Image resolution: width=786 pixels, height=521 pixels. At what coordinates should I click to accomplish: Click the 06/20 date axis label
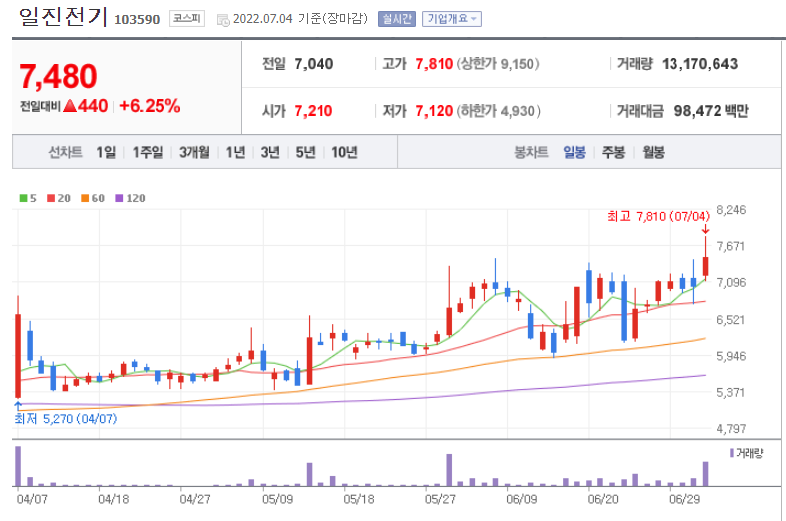pos(603,499)
